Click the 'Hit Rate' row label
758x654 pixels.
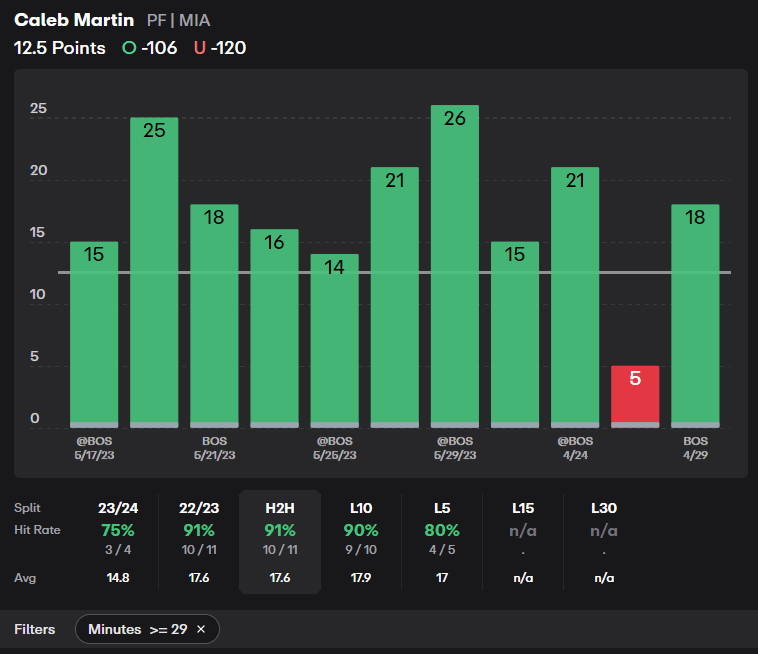coord(37,530)
